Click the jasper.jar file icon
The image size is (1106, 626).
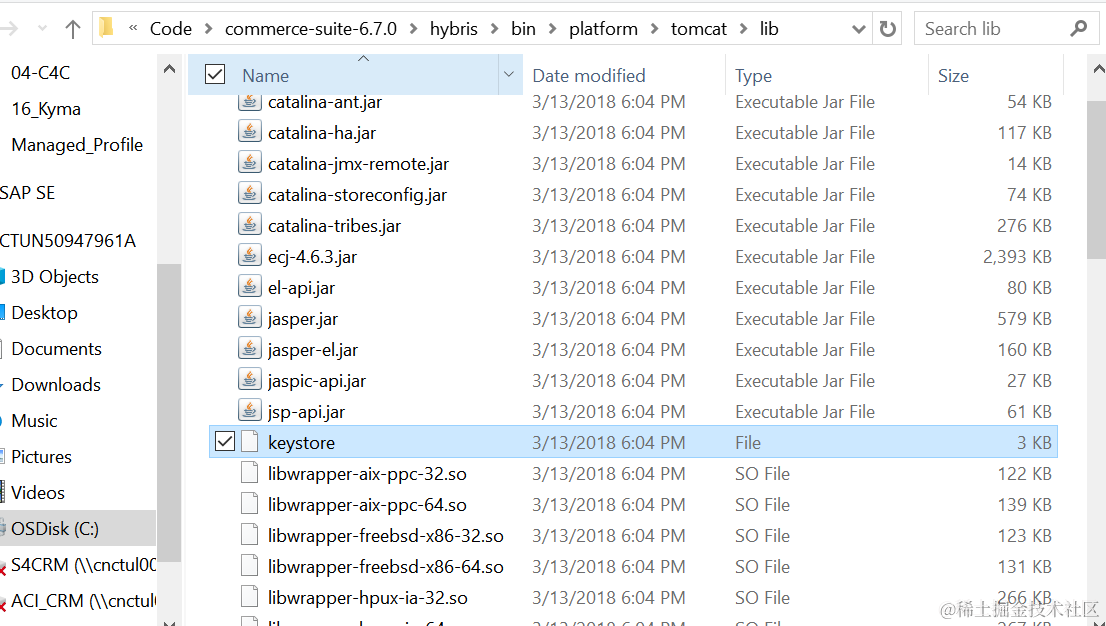click(250, 318)
